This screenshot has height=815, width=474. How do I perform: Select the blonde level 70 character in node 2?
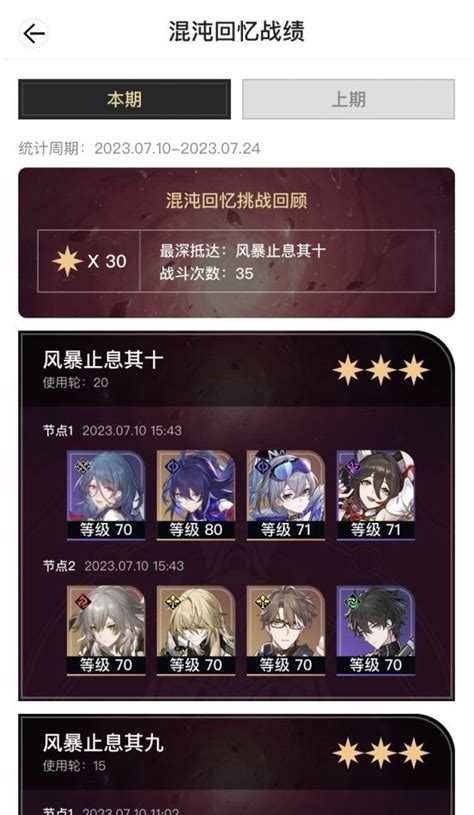pyautogui.click(x=196, y=630)
